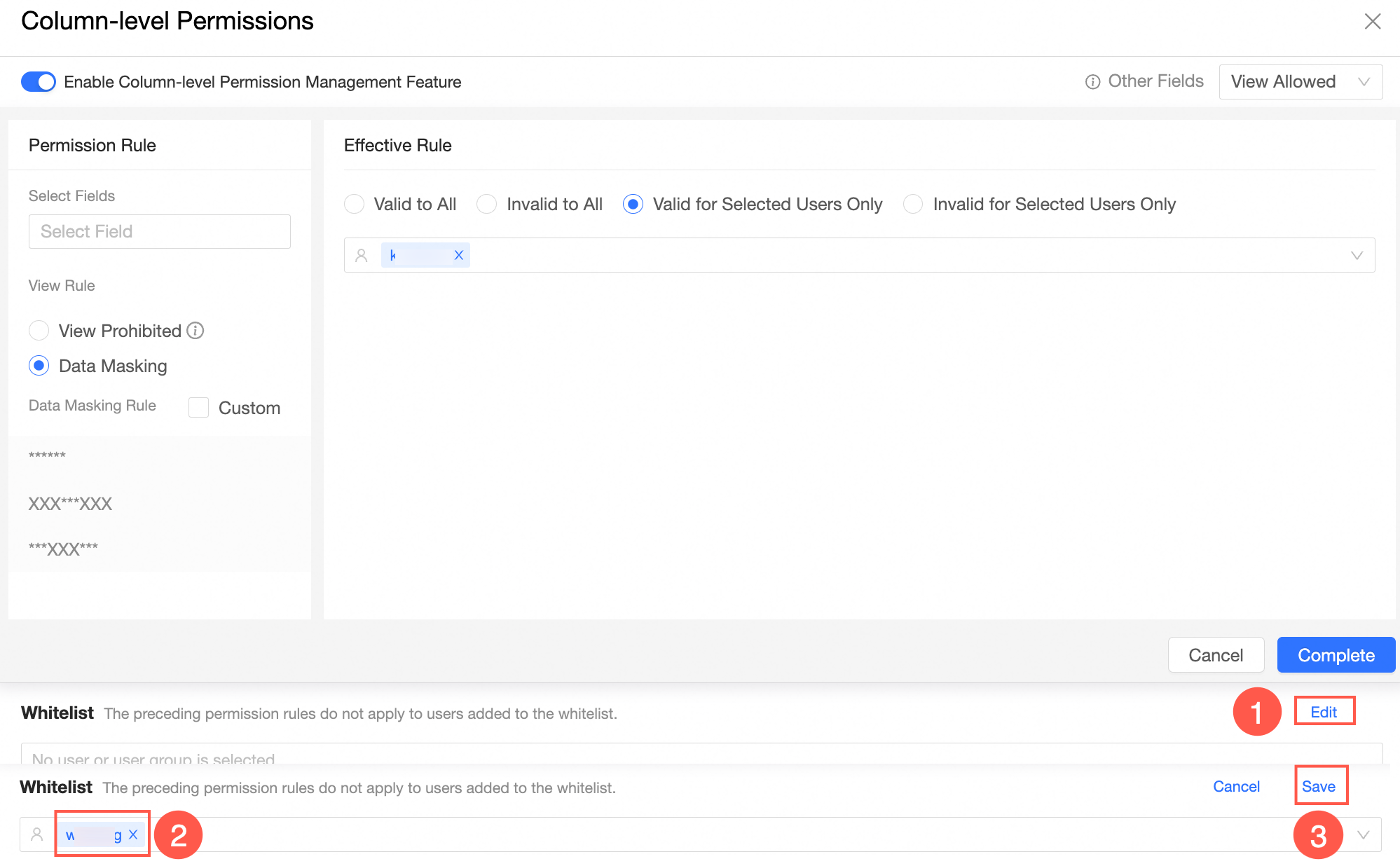Click Edit link for Whitelist
This screenshot has height=866, width=1400.
(1324, 712)
